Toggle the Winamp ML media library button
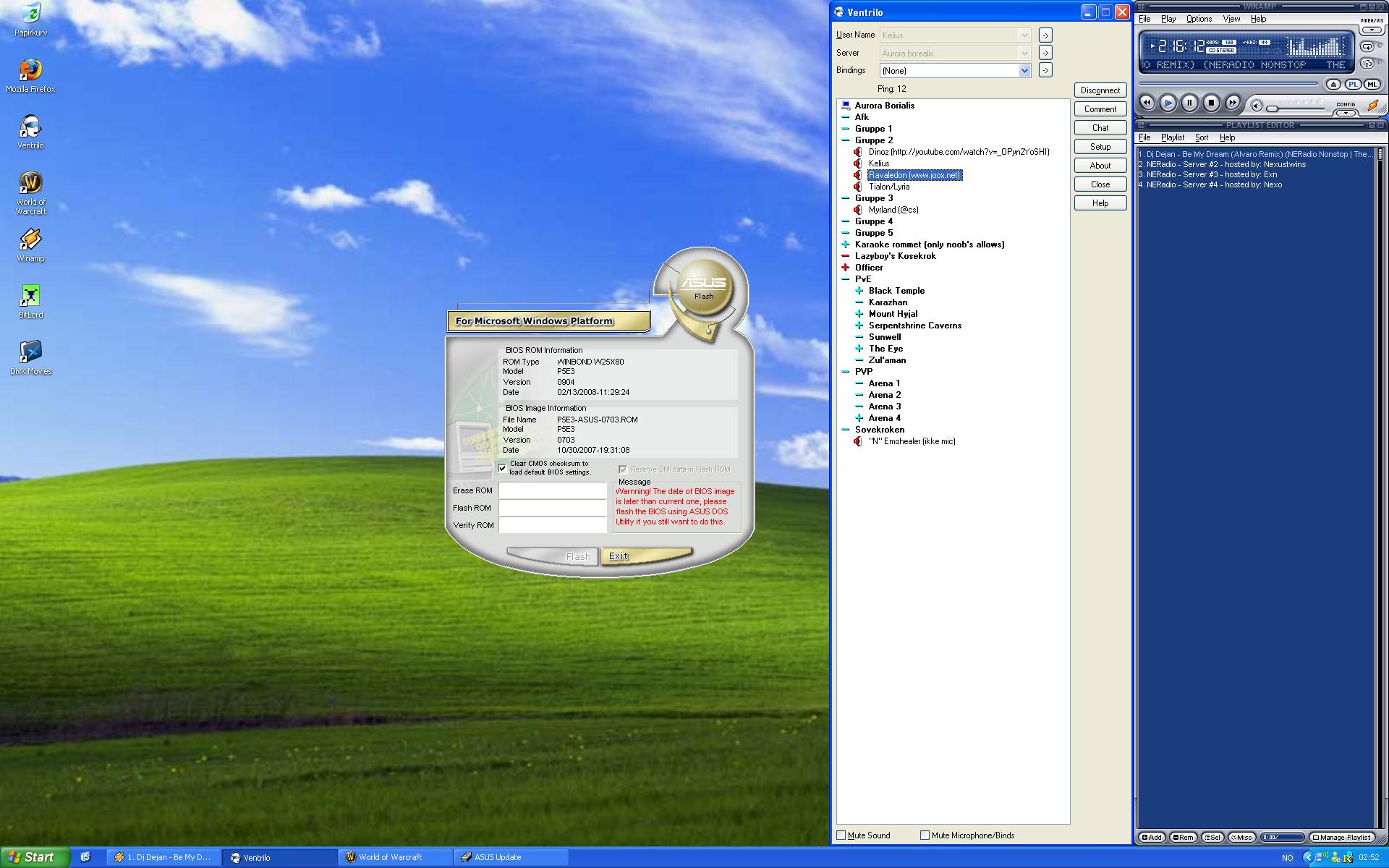This screenshot has width=1389, height=868. (1372, 85)
